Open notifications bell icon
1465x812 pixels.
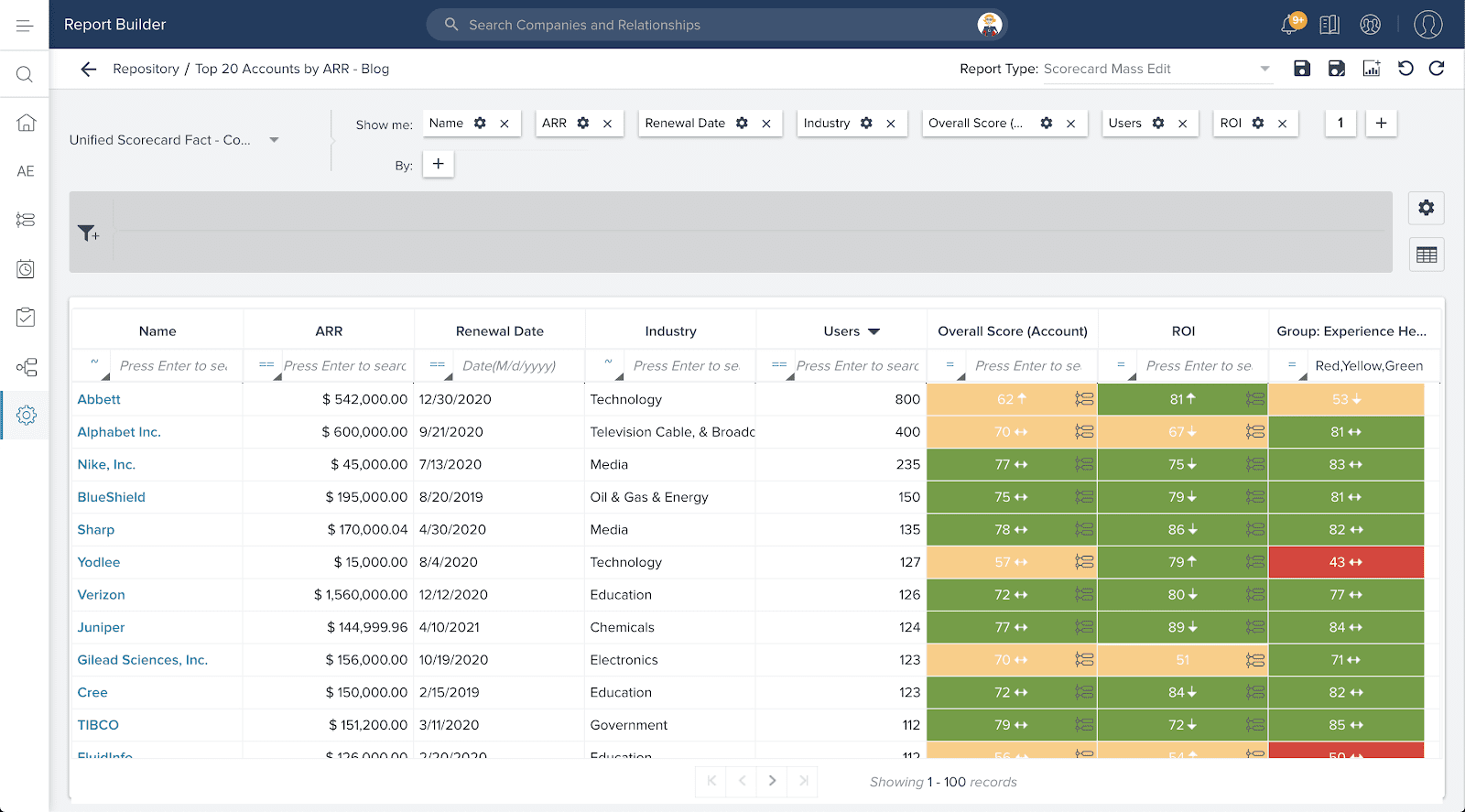tap(1289, 25)
